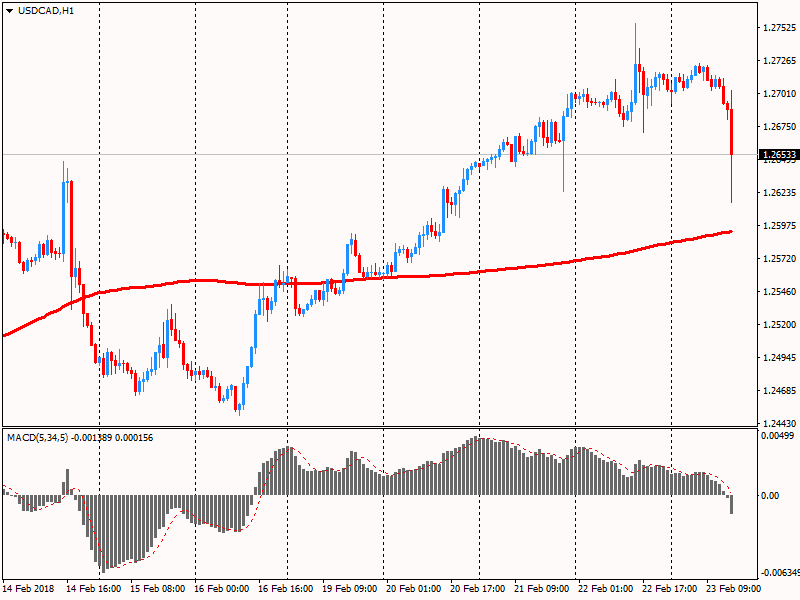Click the MACD 0.00 zero level label

coord(770,495)
